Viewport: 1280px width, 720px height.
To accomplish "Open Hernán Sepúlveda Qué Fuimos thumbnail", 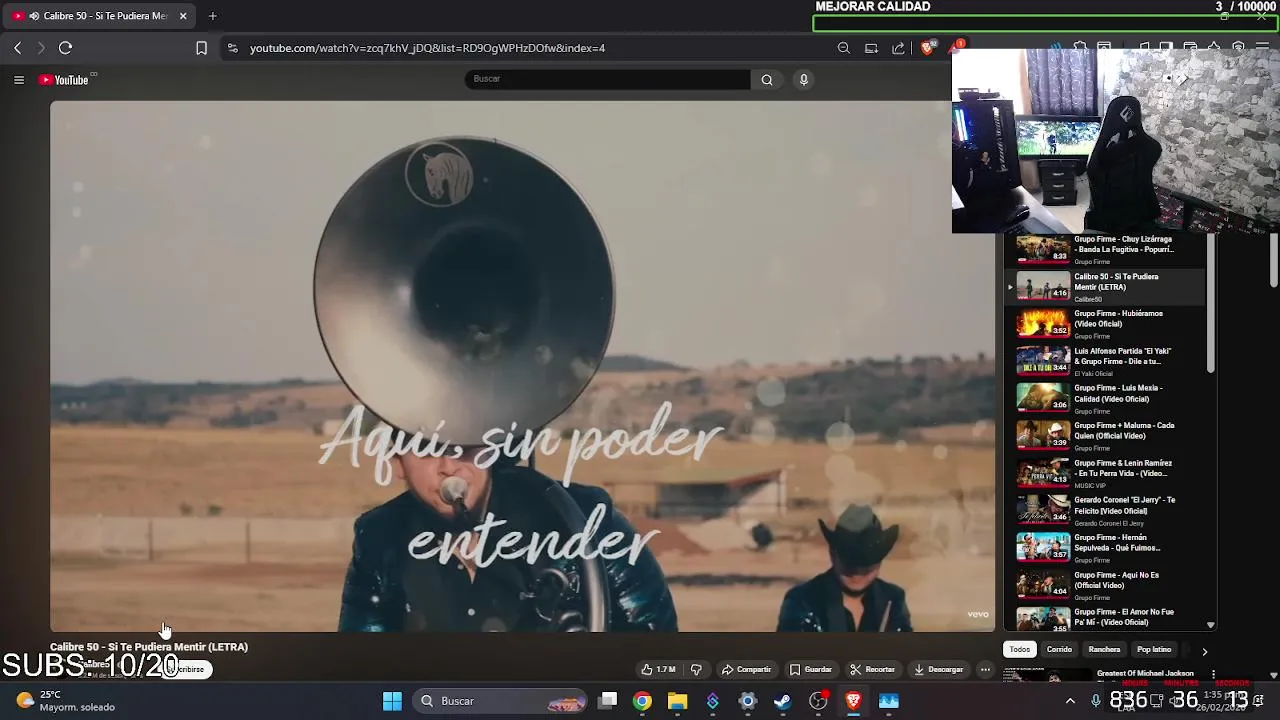I will coord(1043,547).
